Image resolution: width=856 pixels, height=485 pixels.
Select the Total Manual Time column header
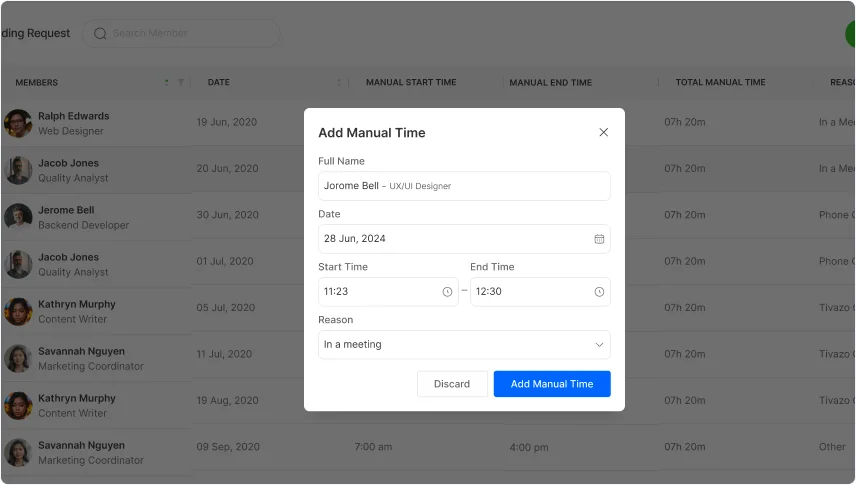point(720,82)
